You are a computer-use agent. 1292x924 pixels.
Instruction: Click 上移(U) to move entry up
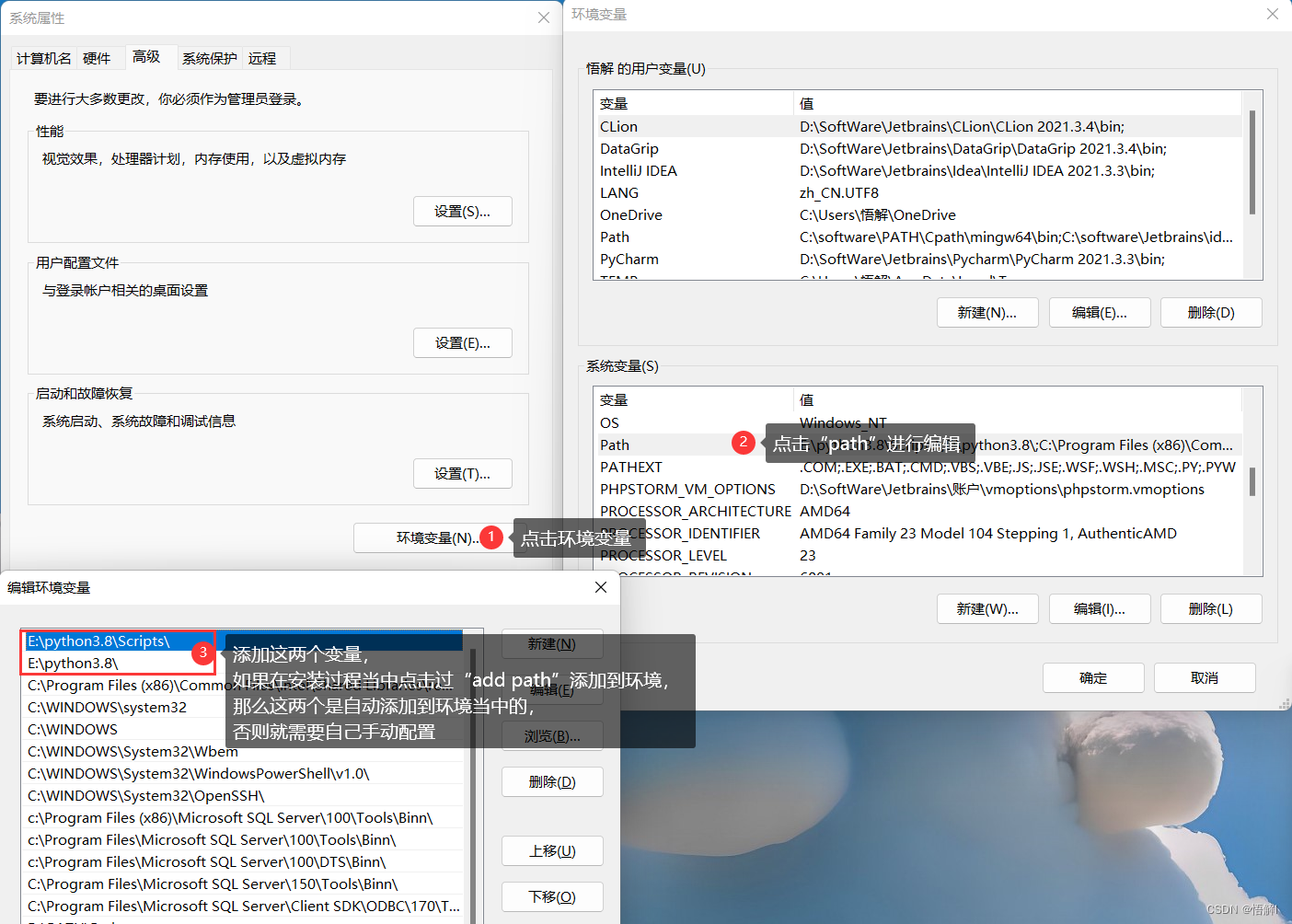(552, 851)
